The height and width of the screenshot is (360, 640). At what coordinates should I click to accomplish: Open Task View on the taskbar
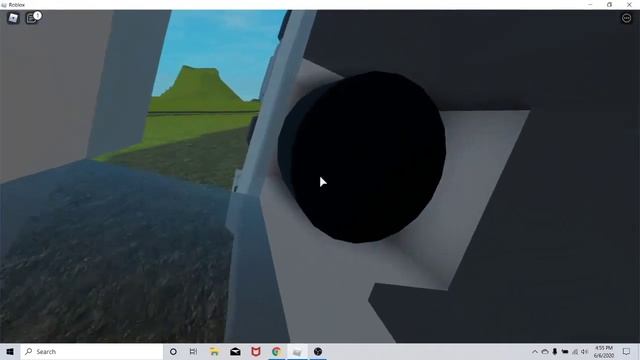coord(193,351)
